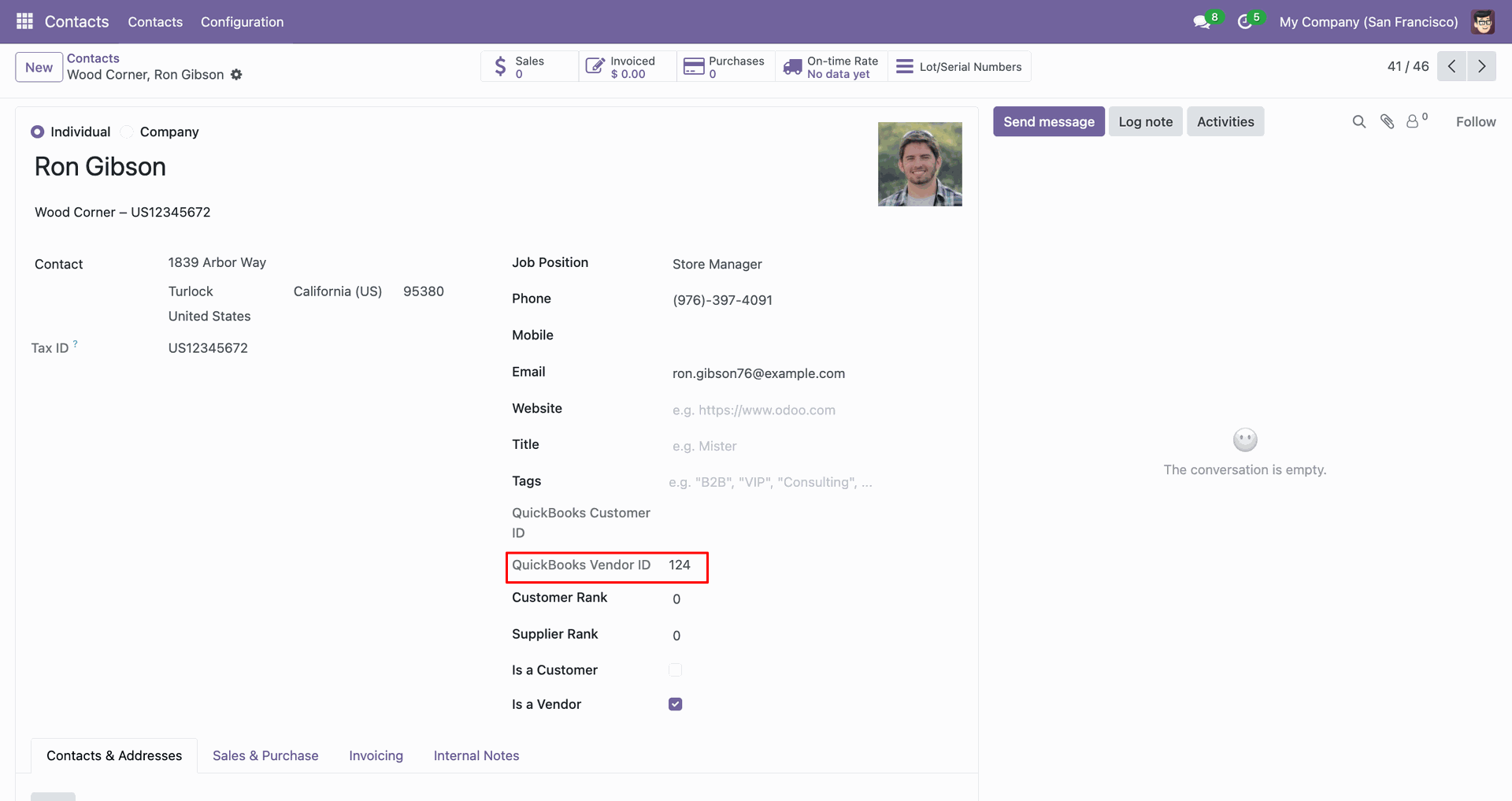Click the gear icon beside Ron Gibson breadcrumb
The height and width of the screenshot is (801, 1512).
tap(236, 75)
